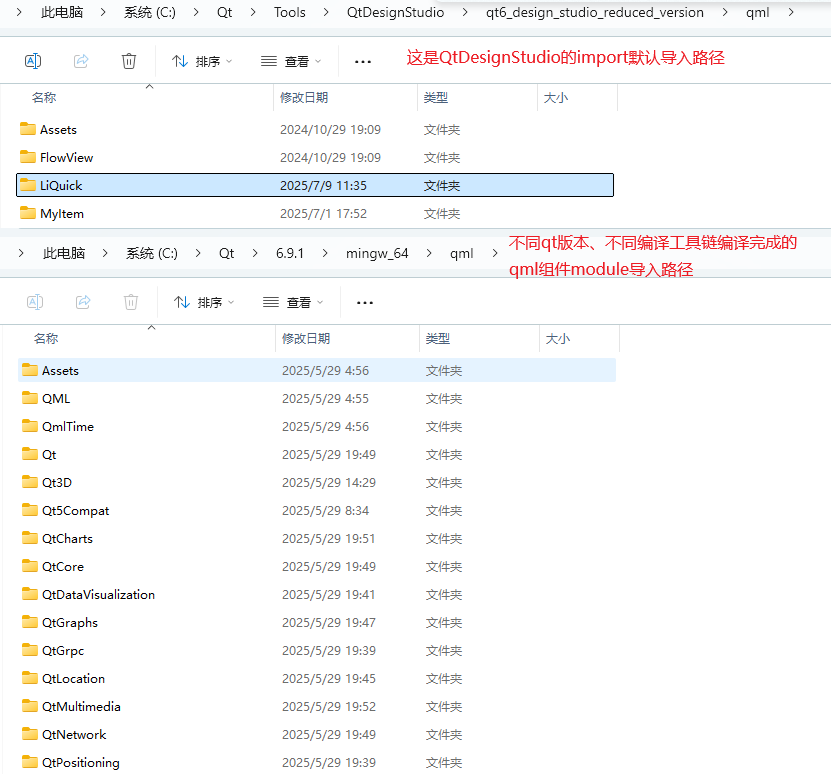Click date 2025/7/1 17:52 of MyItem
This screenshot has width=831, height=774.
[323, 214]
